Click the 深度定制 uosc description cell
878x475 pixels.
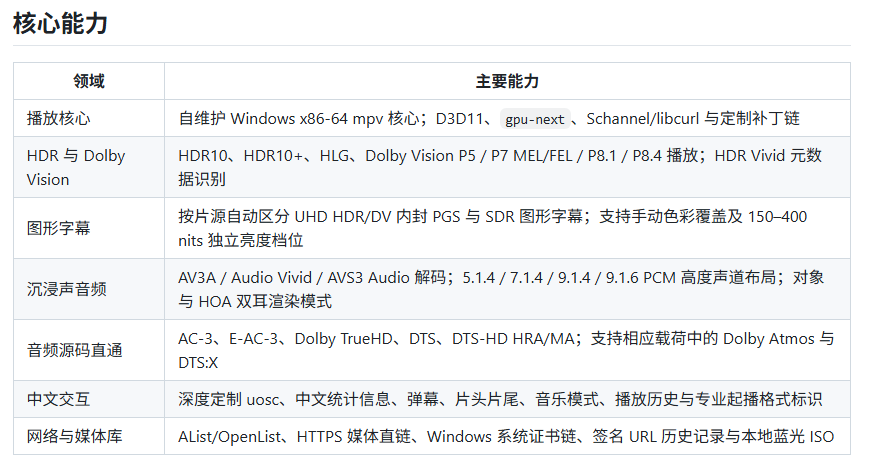(507, 399)
